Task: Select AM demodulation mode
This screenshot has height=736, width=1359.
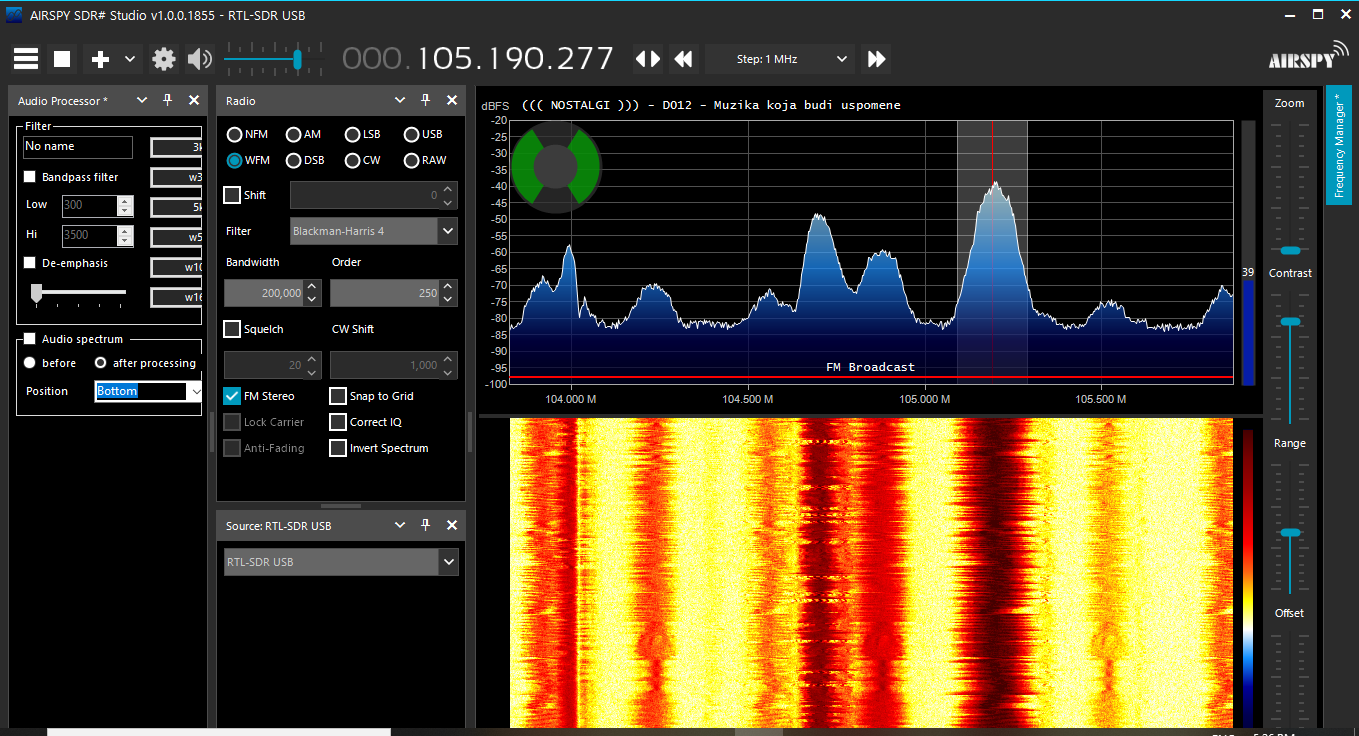Action: pyautogui.click(x=304, y=134)
